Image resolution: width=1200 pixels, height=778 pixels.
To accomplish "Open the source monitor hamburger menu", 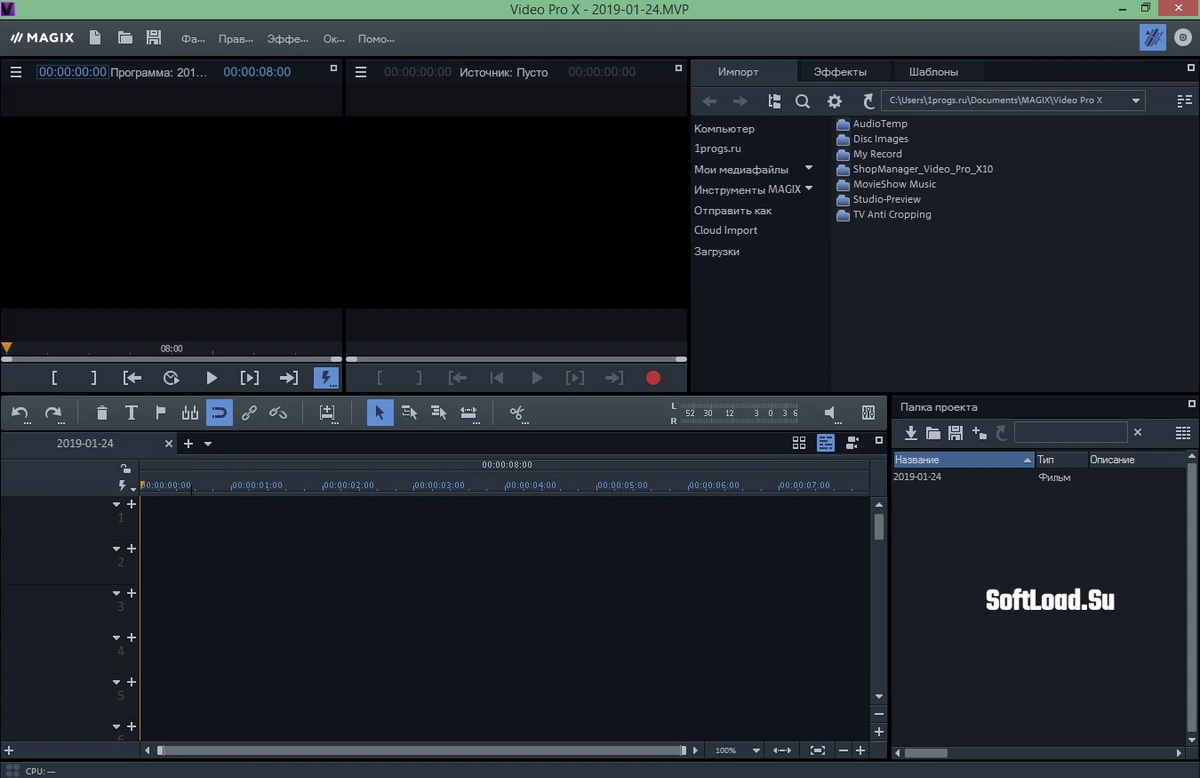I will pyautogui.click(x=361, y=72).
